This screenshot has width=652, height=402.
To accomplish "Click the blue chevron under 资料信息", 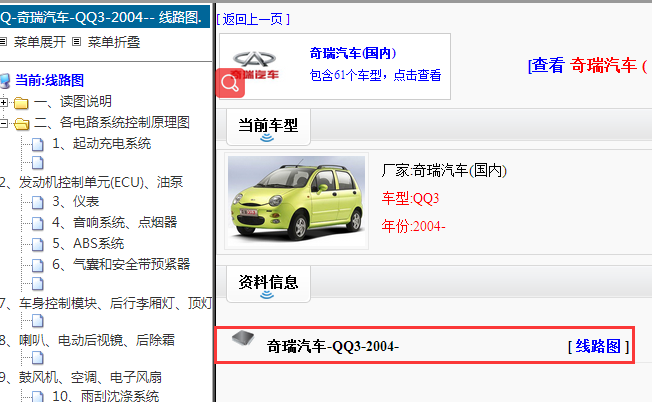I will coord(267,295).
